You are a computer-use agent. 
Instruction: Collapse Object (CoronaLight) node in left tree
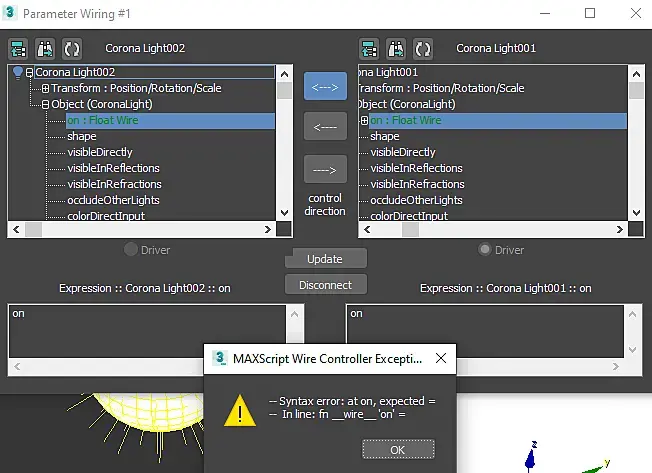pos(45,104)
